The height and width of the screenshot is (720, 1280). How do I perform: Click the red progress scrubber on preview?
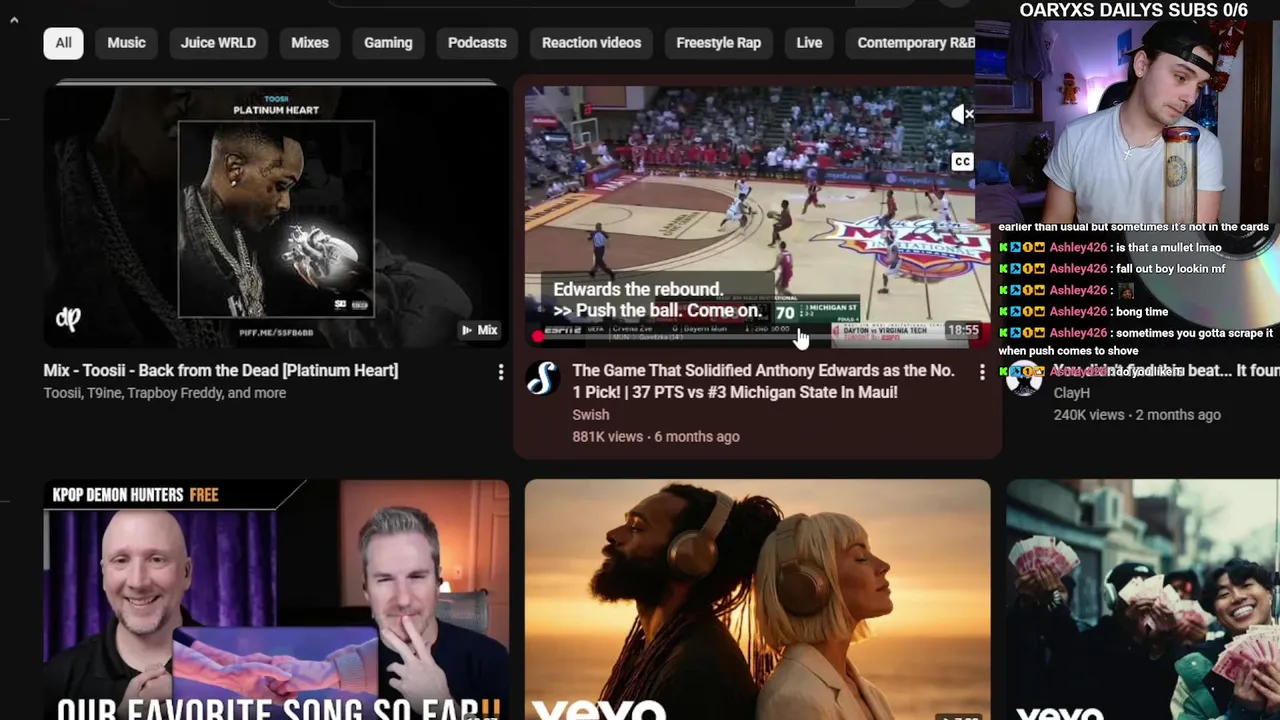(x=538, y=337)
